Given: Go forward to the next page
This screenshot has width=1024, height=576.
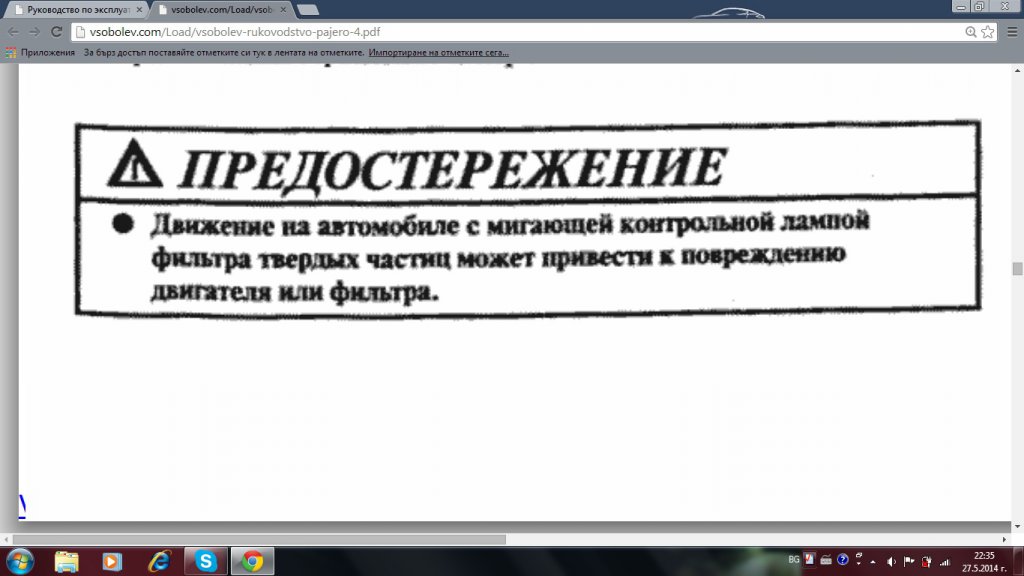Looking at the screenshot, I should click(x=35, y=32).
